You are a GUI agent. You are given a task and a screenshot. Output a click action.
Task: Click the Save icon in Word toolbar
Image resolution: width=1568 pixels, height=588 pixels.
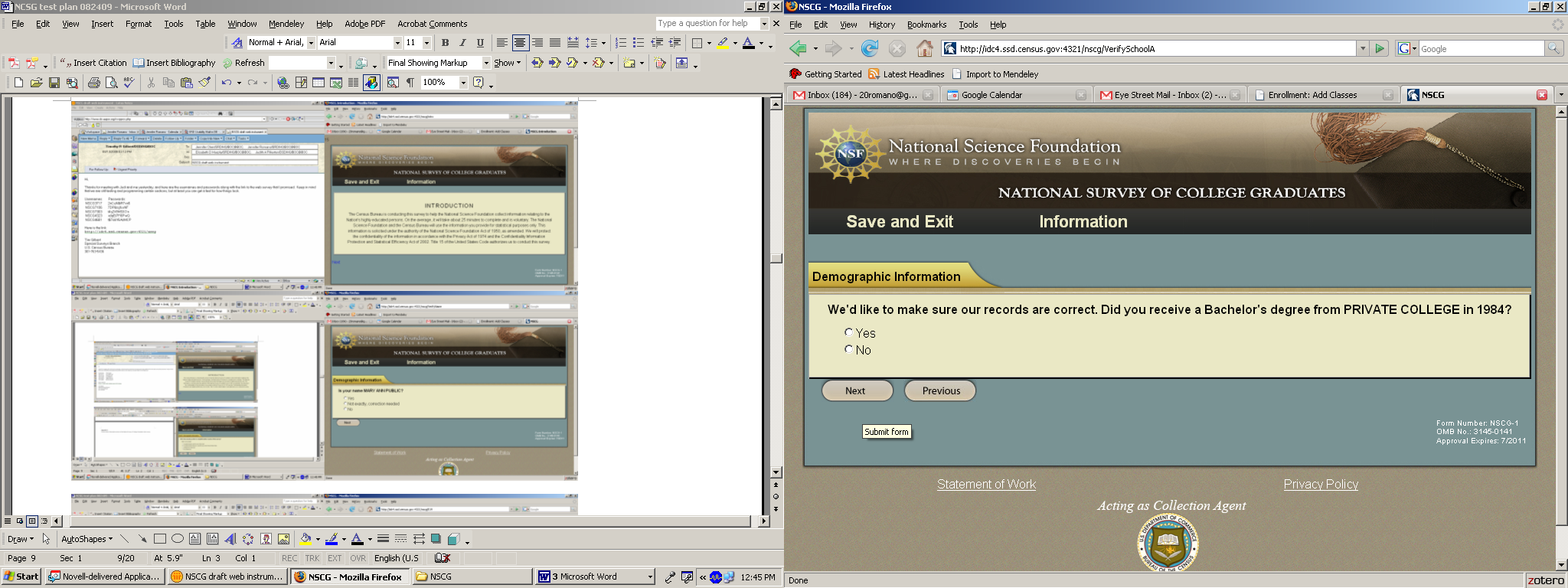[x=54, y=83]
